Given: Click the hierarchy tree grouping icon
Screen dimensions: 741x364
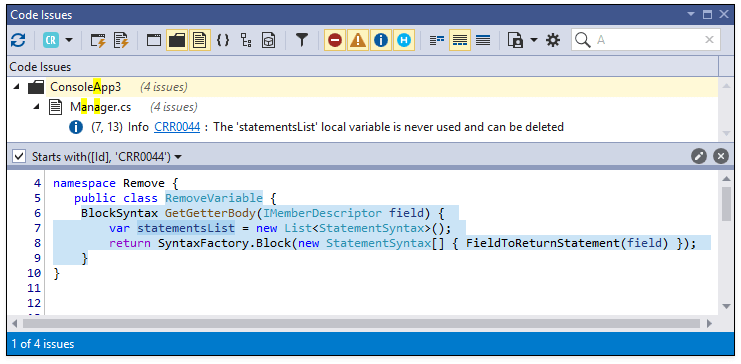Looking at the screenshot, I should tap(246, 41).
